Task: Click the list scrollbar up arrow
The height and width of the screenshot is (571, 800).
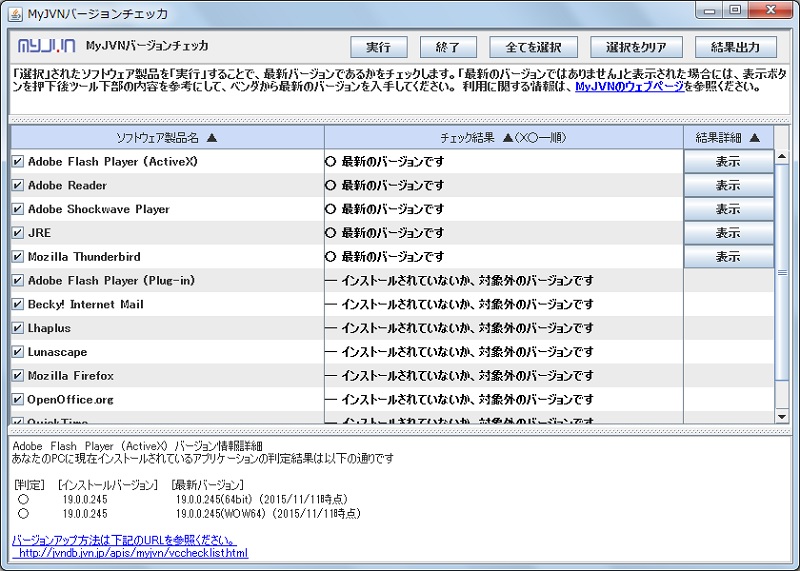Action: pos(782,157)
